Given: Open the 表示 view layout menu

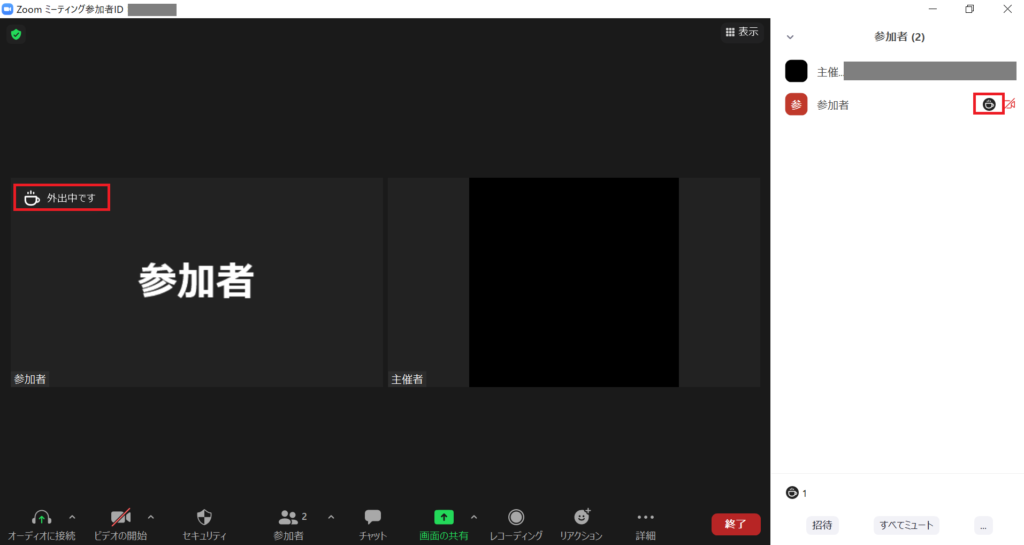Looking at the screenshot, I should click(x=741, y=32).
